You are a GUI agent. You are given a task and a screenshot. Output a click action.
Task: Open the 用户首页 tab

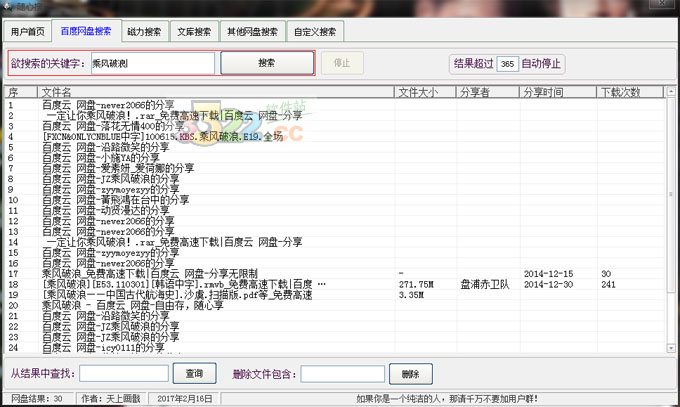pyautogui.click(x=28, y=31)
